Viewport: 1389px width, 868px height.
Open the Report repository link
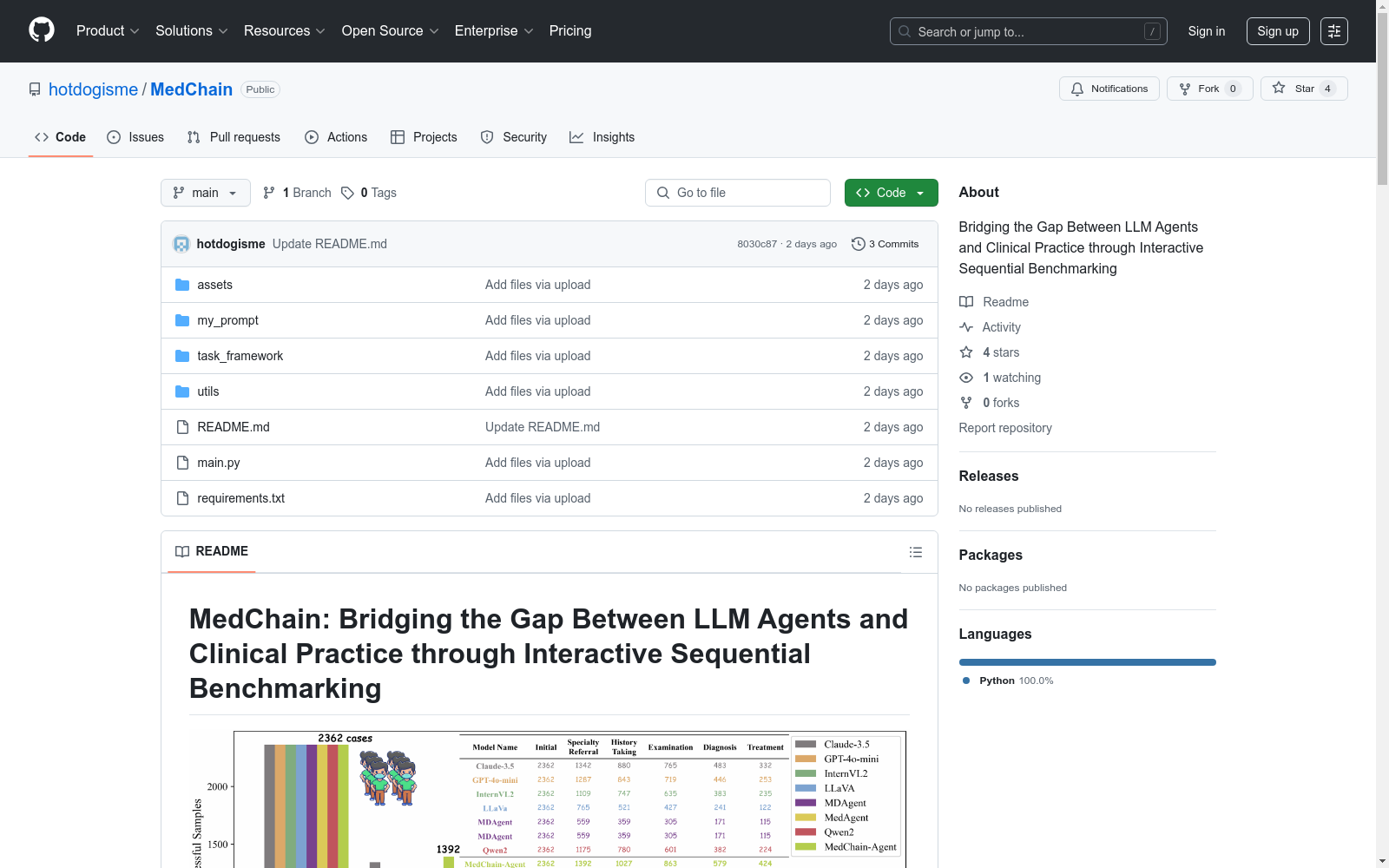pyautogui.click(x=1005, y=428)
